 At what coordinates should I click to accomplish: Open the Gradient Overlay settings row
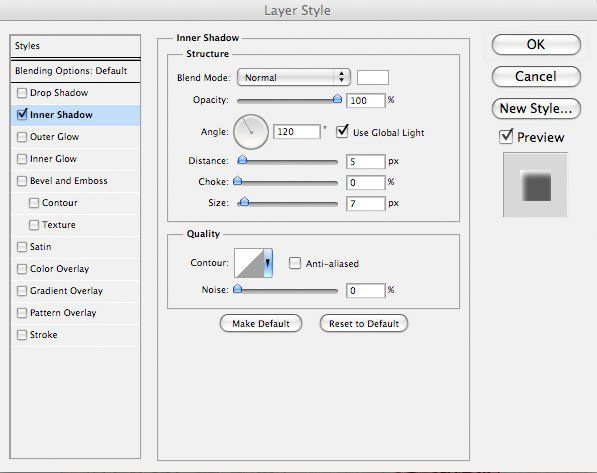75,291
